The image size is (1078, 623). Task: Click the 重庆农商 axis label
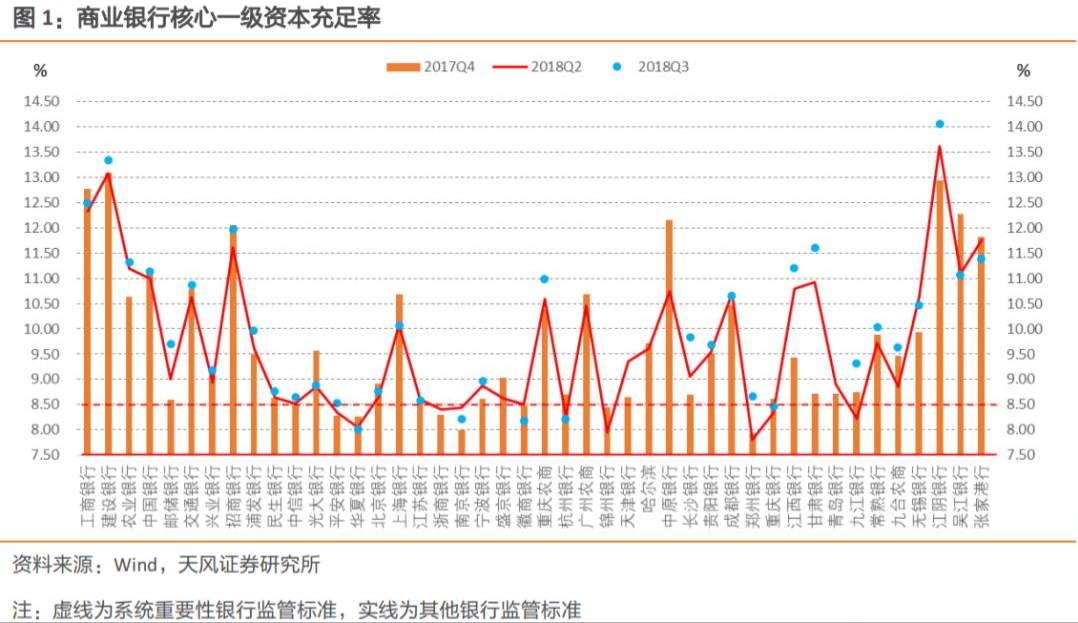(545, 496)
